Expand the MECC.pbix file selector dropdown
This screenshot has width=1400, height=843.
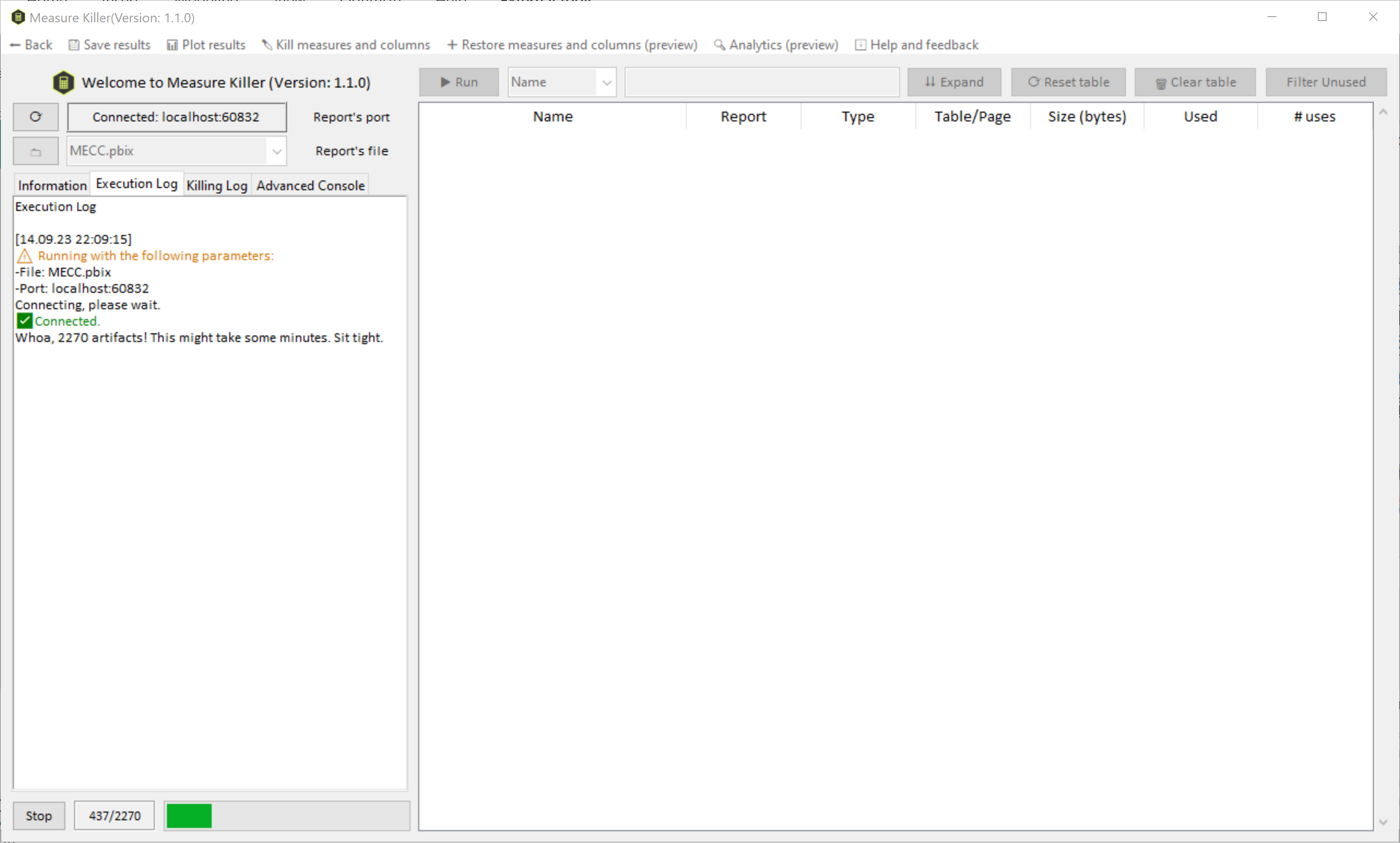pyautogui.click(x=277, y=151)
